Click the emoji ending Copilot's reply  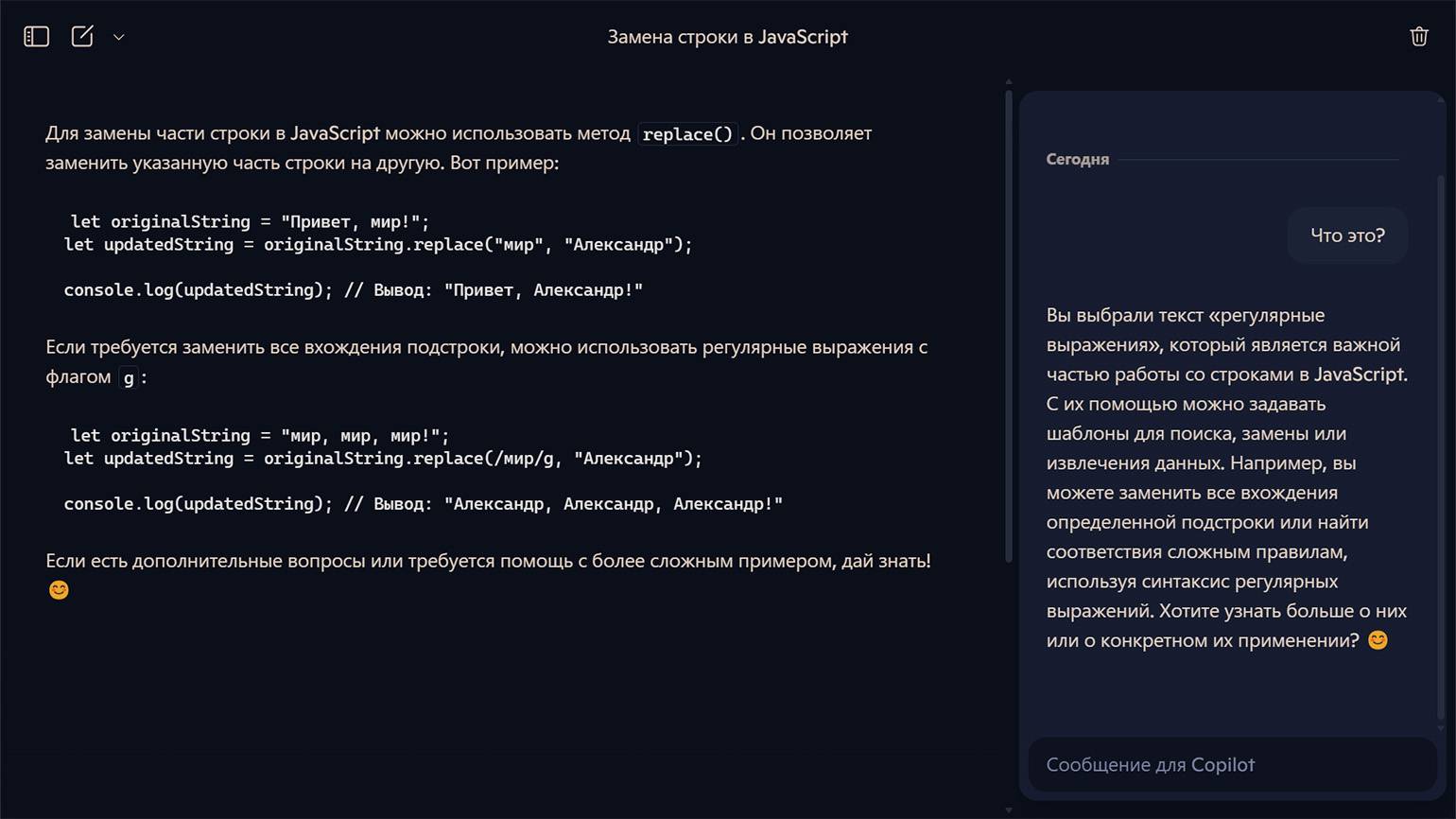click(x=1378, y=640)
